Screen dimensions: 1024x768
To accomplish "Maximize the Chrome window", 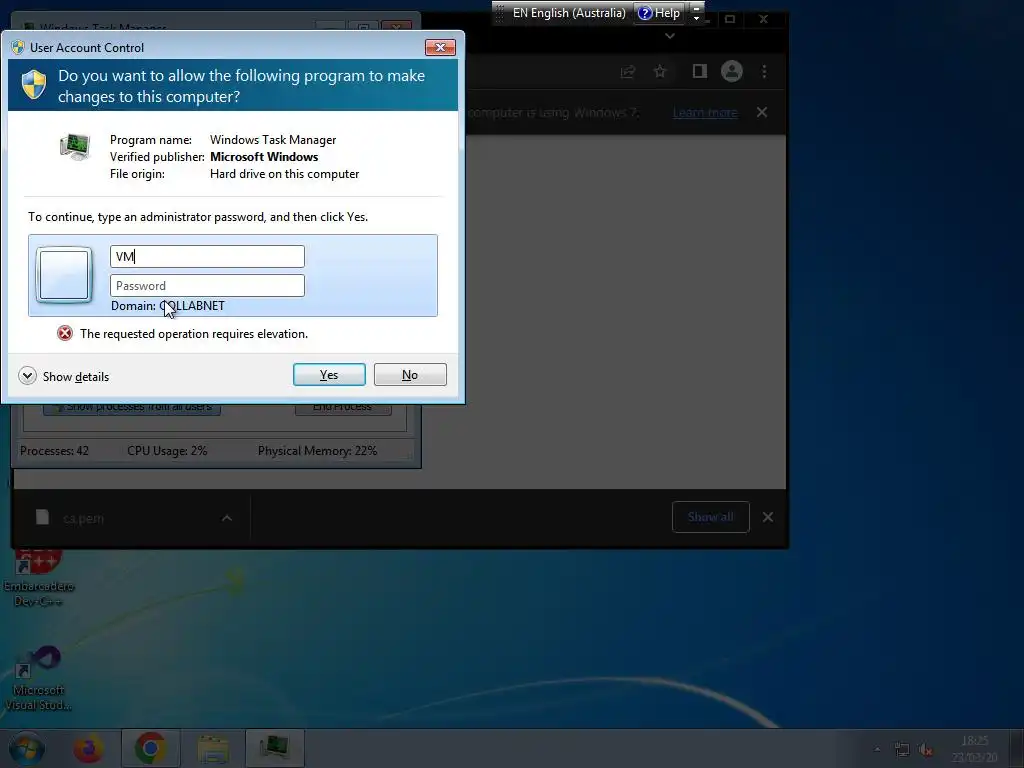I will pyautogui.click(x=730, y=20).
